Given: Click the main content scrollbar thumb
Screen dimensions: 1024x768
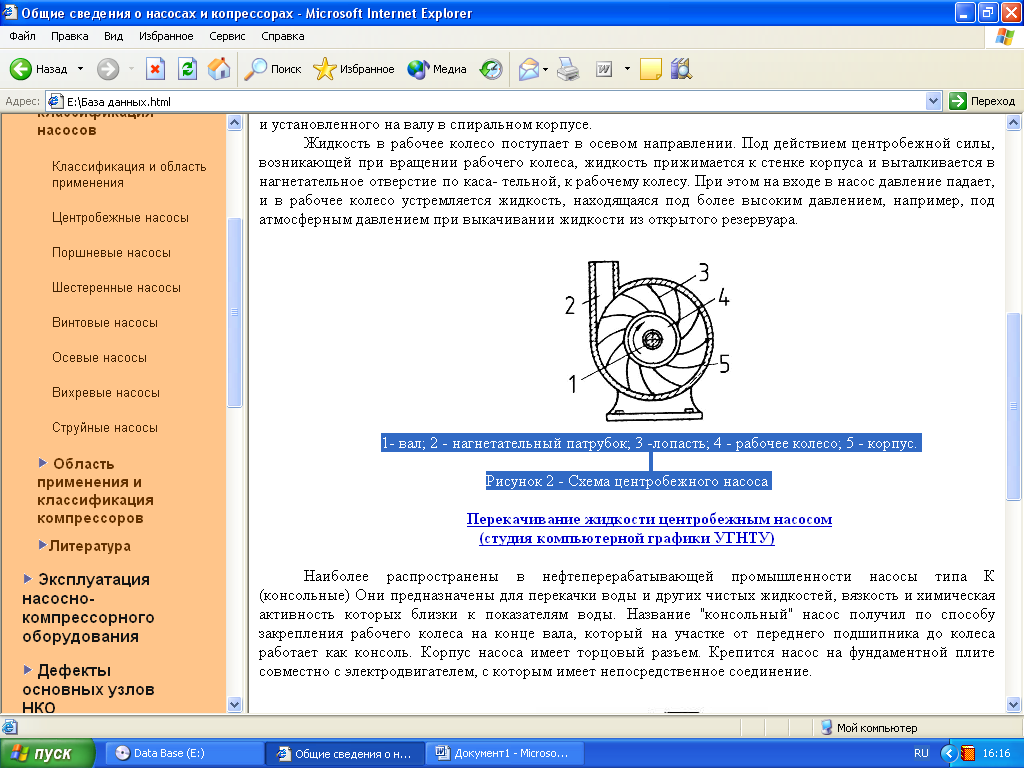Looking at the screenshot, I should pyautogui.click(x=1014, y=406).
